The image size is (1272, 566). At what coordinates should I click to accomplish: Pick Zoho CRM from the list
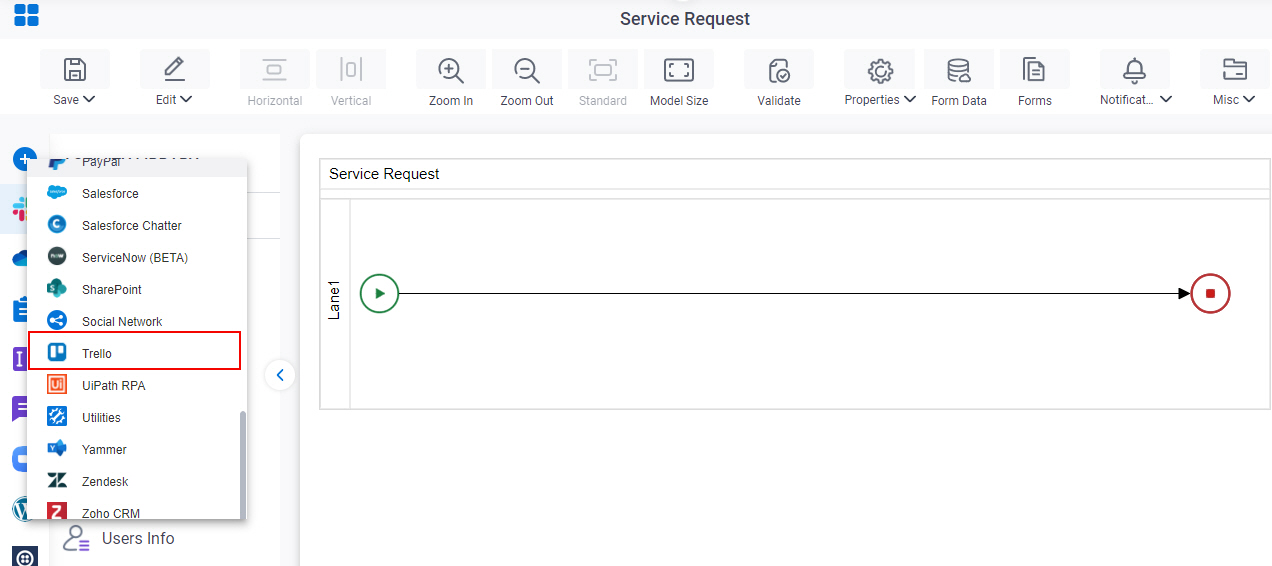click(136, 510)
